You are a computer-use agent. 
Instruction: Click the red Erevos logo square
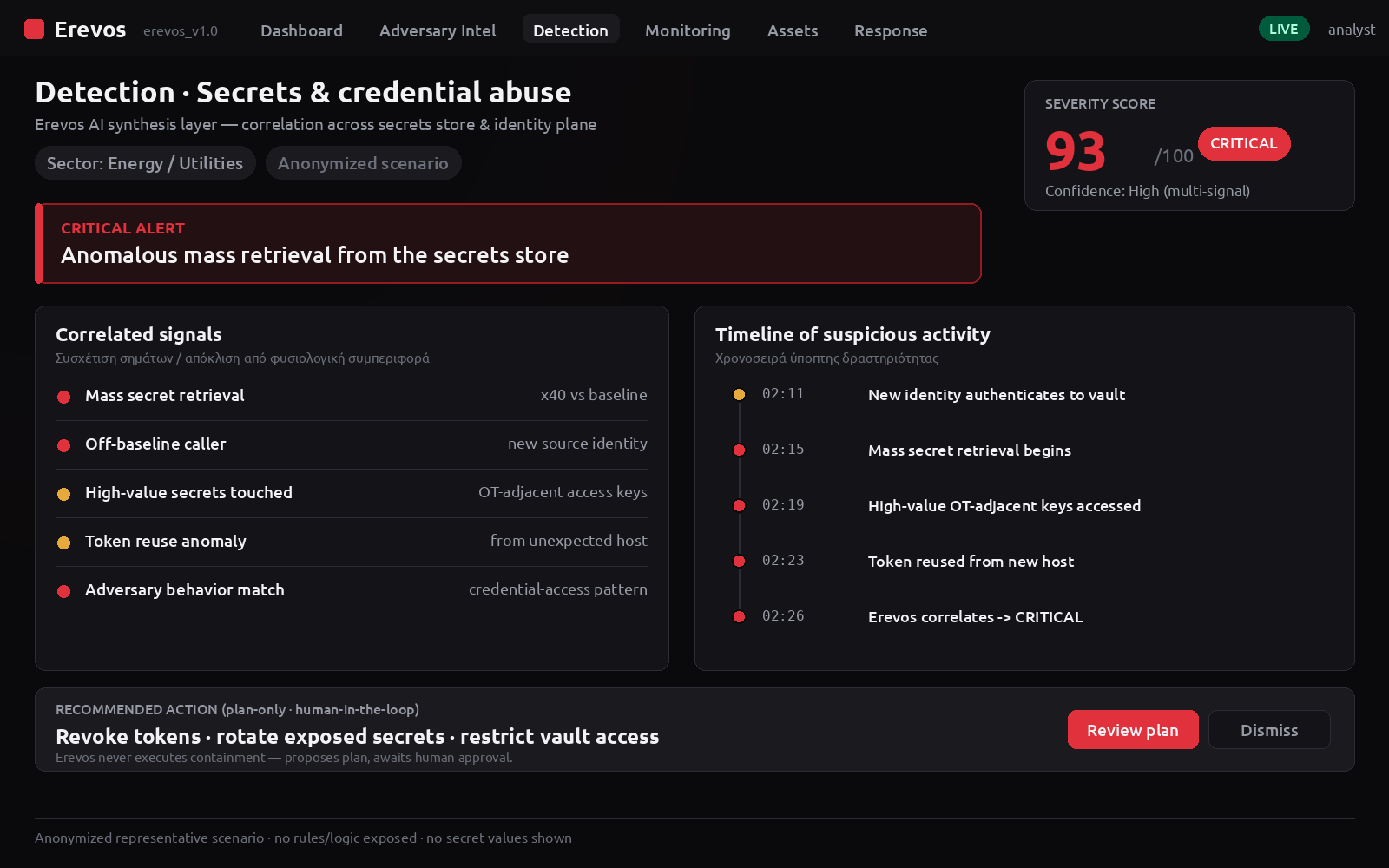(x=34, y=30)
